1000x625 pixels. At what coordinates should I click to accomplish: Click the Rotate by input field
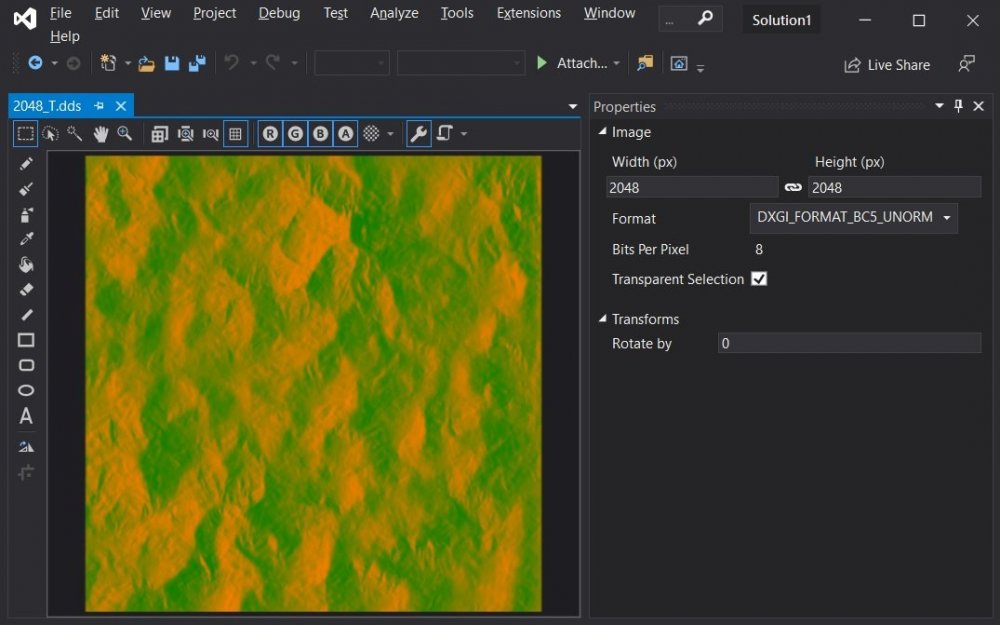click(849, 343)
